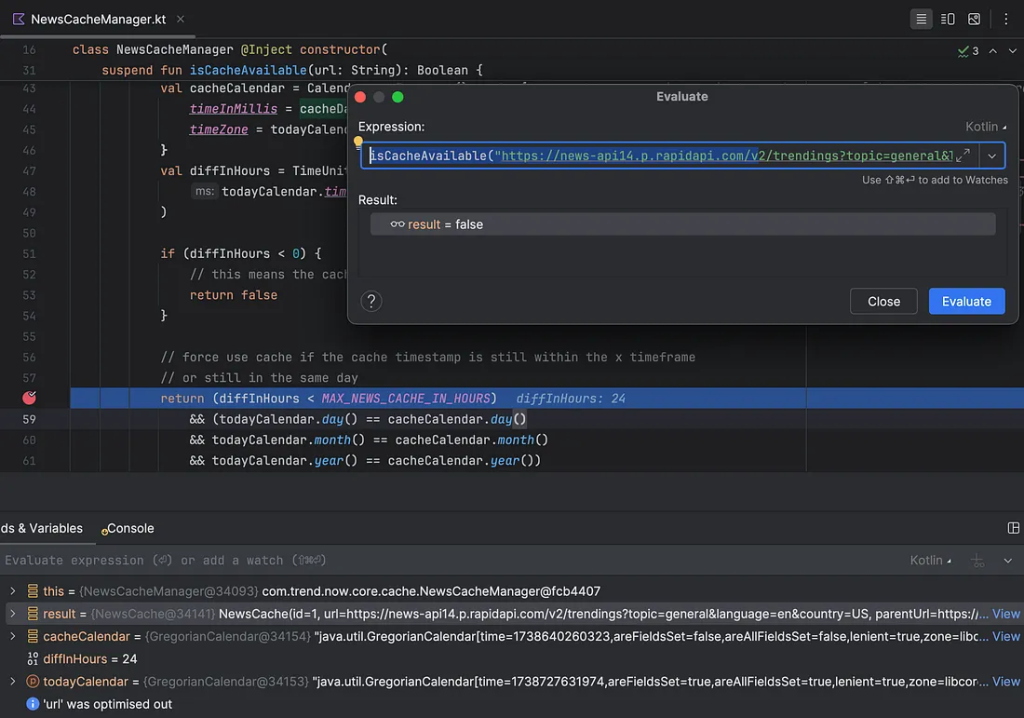Open the editor tab's more options menu
This screenshot has height=718, width=1024.
tap(1005, 19)
